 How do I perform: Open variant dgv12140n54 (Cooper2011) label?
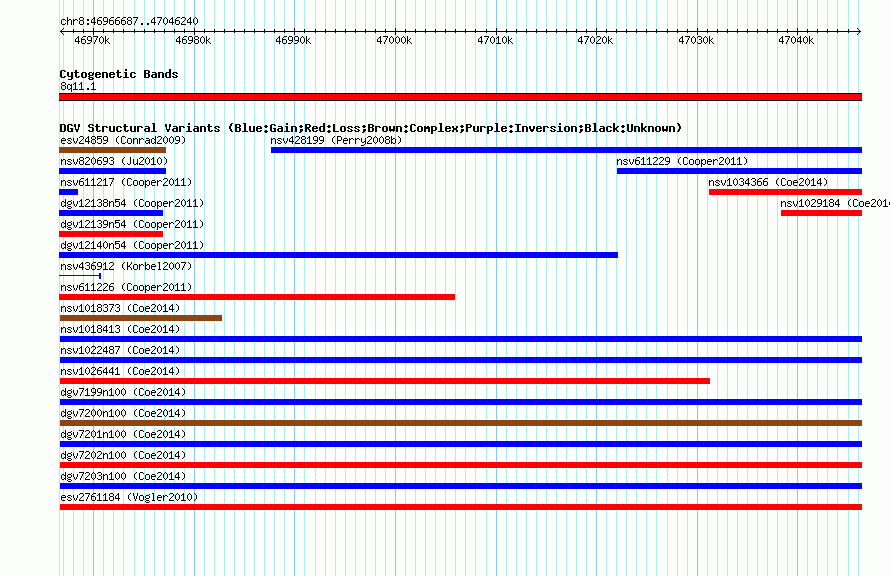point(132,245)
